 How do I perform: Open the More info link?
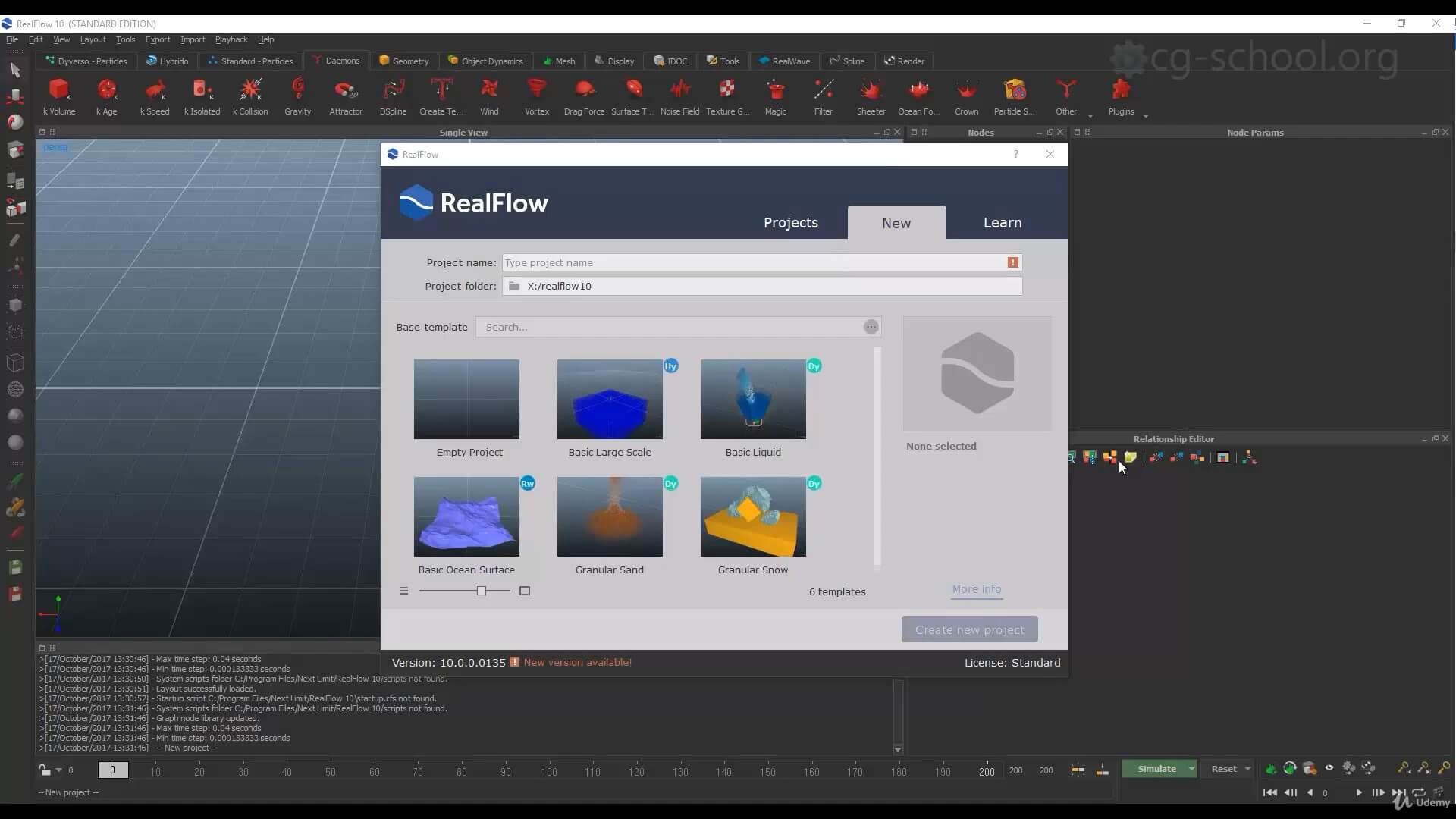[977, 589]
